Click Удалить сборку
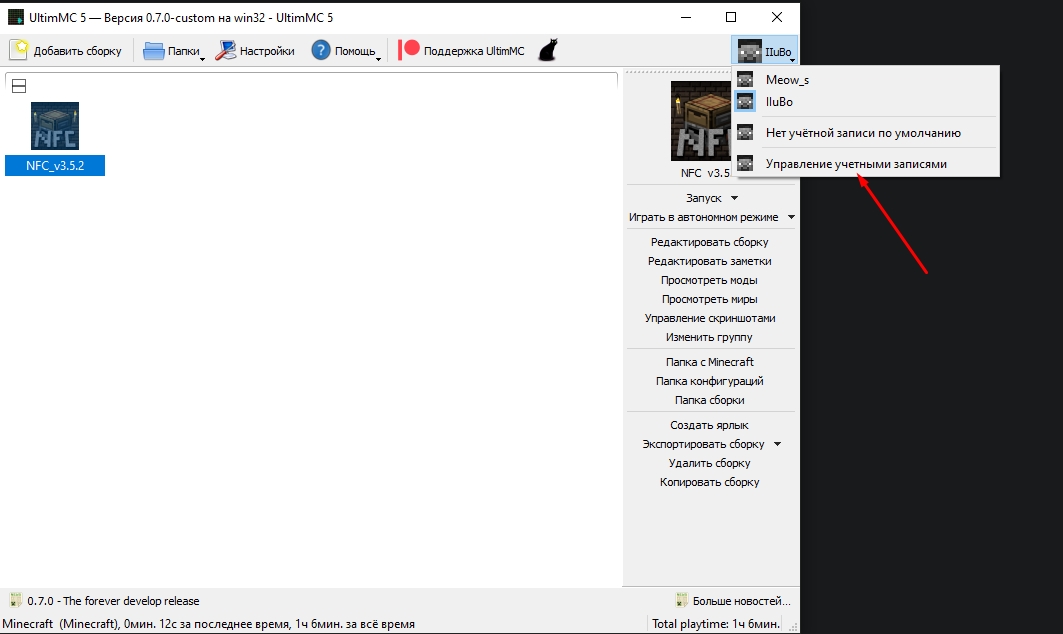 click(x=710, y=463)
